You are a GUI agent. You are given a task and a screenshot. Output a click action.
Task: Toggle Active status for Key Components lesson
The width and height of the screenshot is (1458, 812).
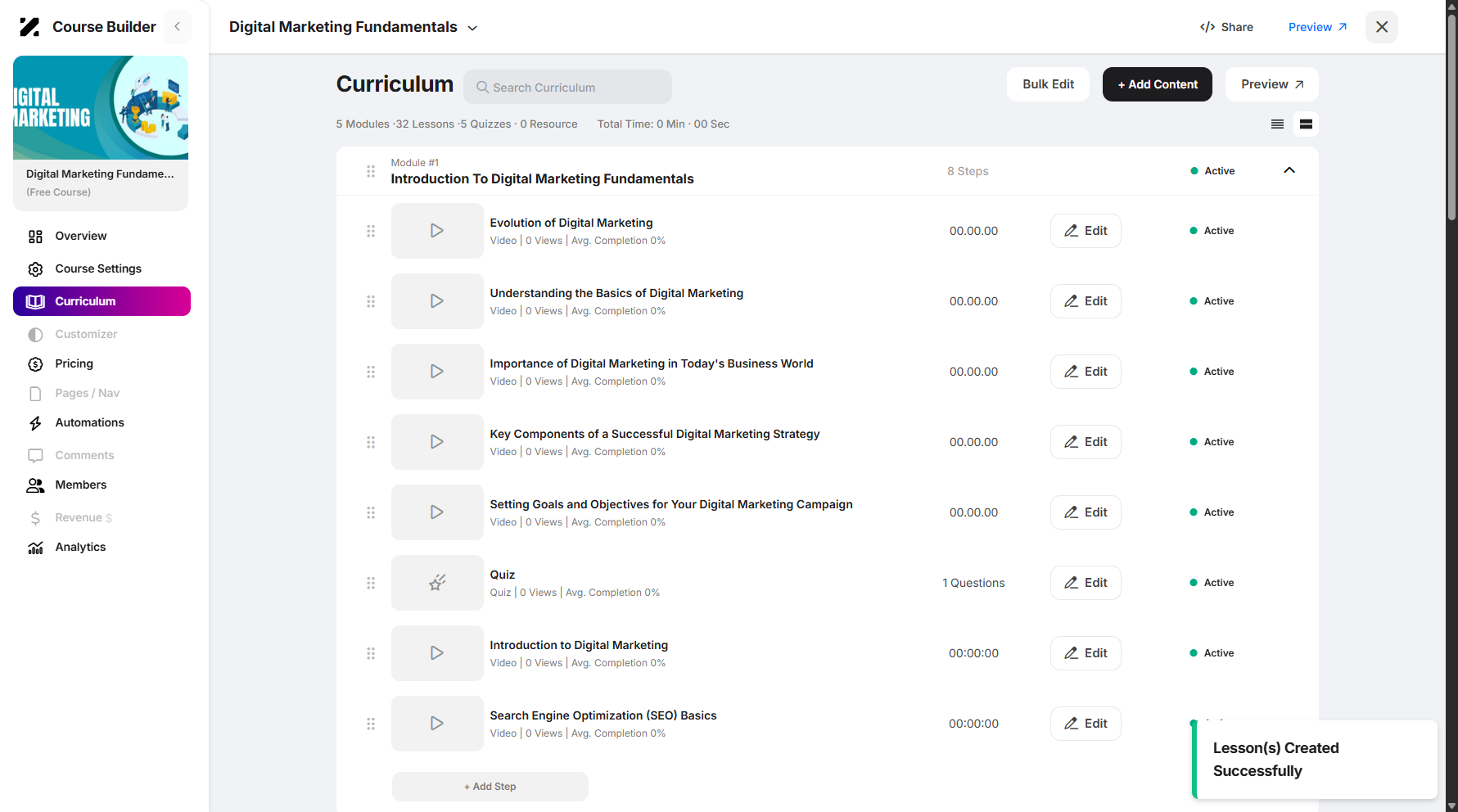[1212, 442]
